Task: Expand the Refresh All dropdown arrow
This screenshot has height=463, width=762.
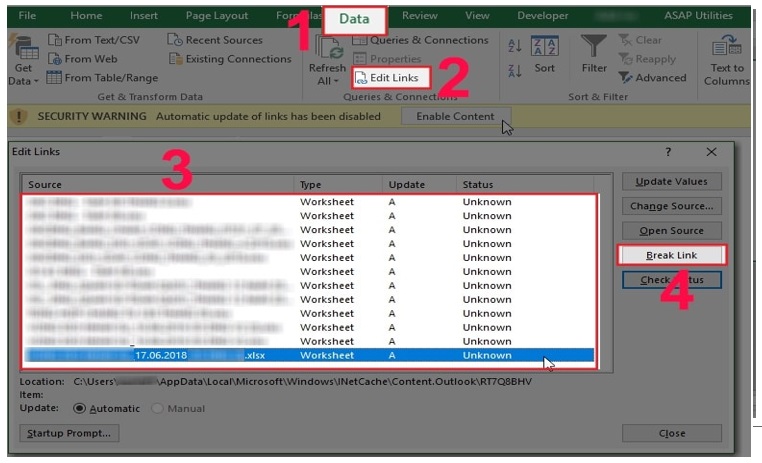Action: click(337, 81)
